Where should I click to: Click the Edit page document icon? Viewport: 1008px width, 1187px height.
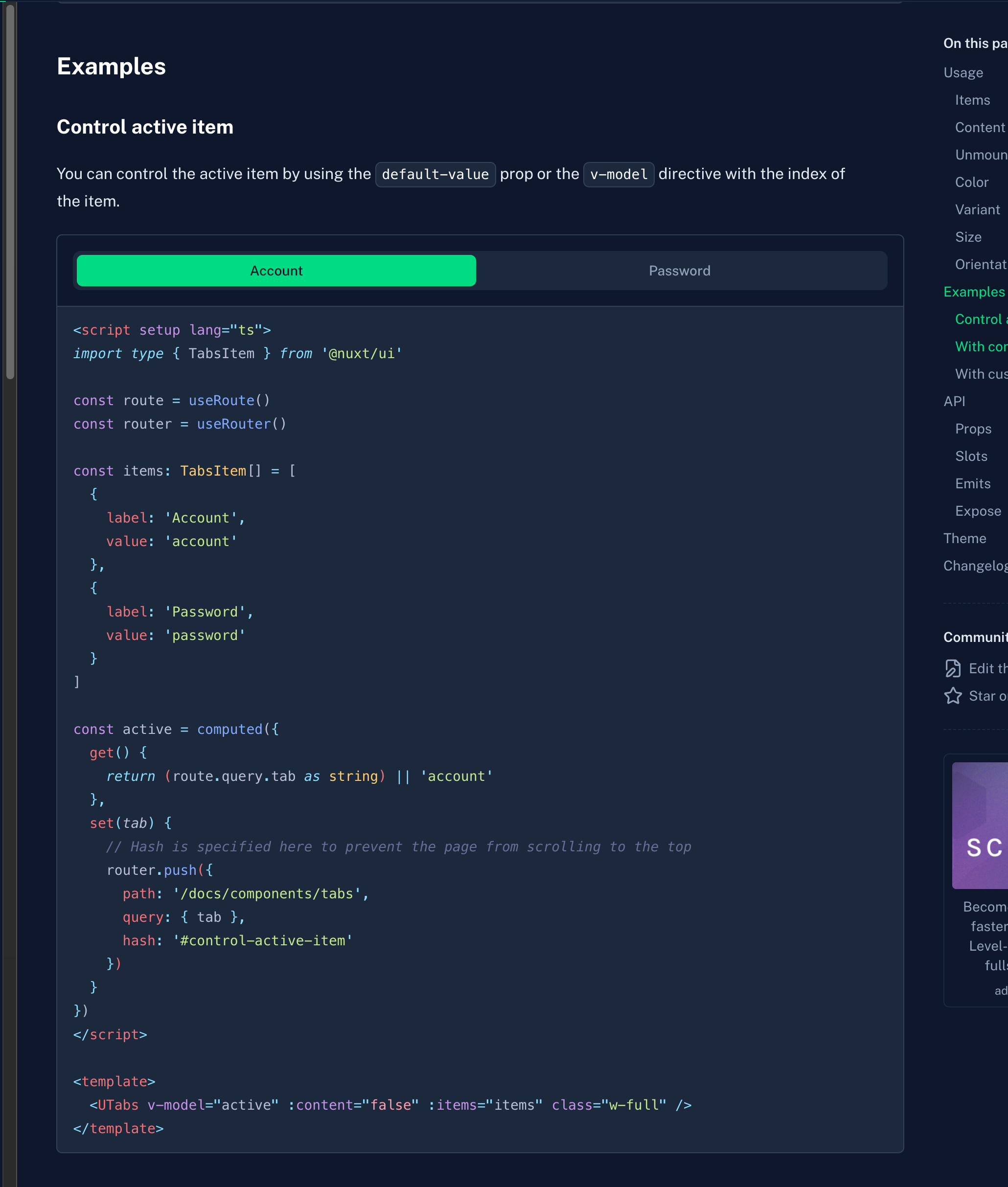point(953,668)
